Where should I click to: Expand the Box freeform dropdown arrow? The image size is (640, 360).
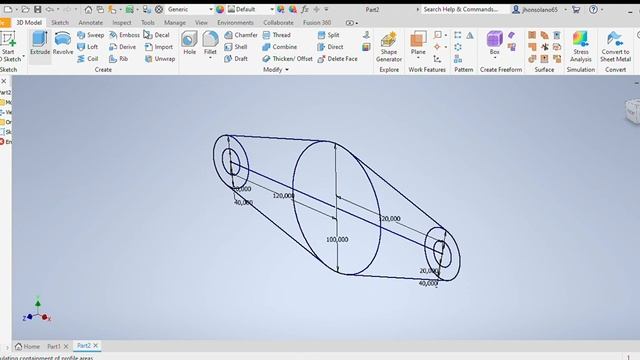coord(494,58)
